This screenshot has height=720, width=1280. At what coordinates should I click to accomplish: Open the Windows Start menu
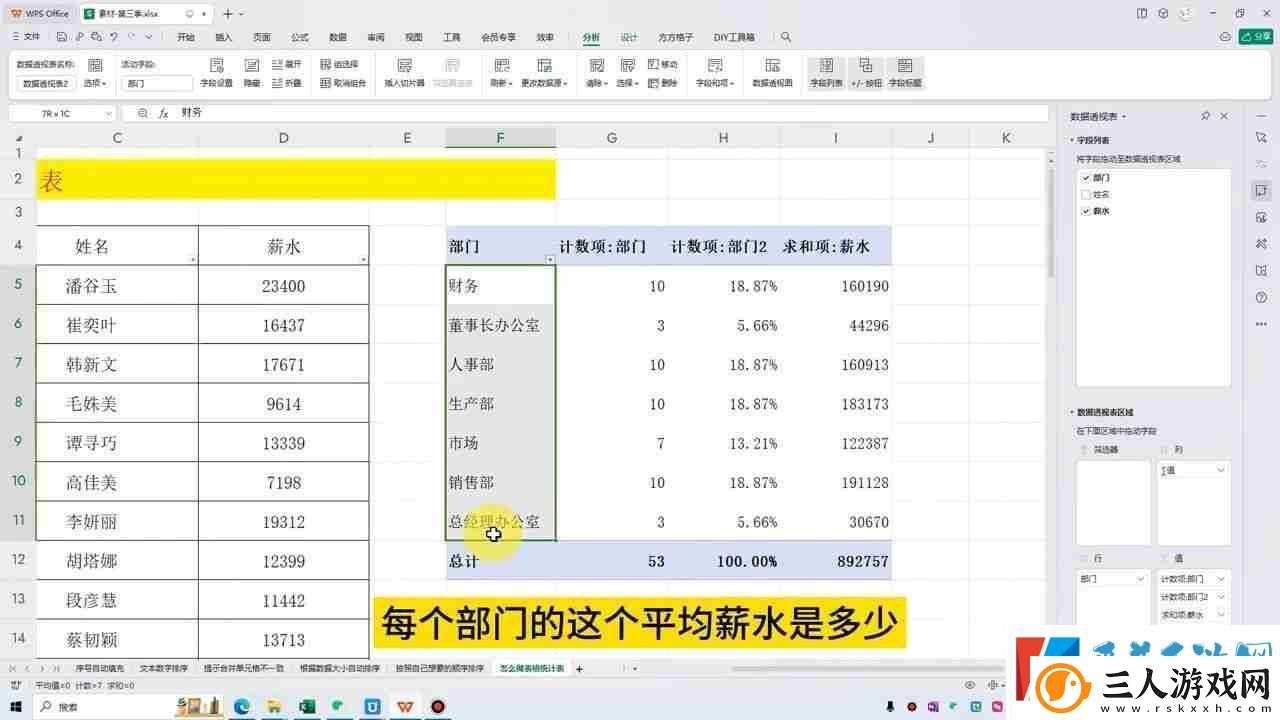click(x=15, y=707)
